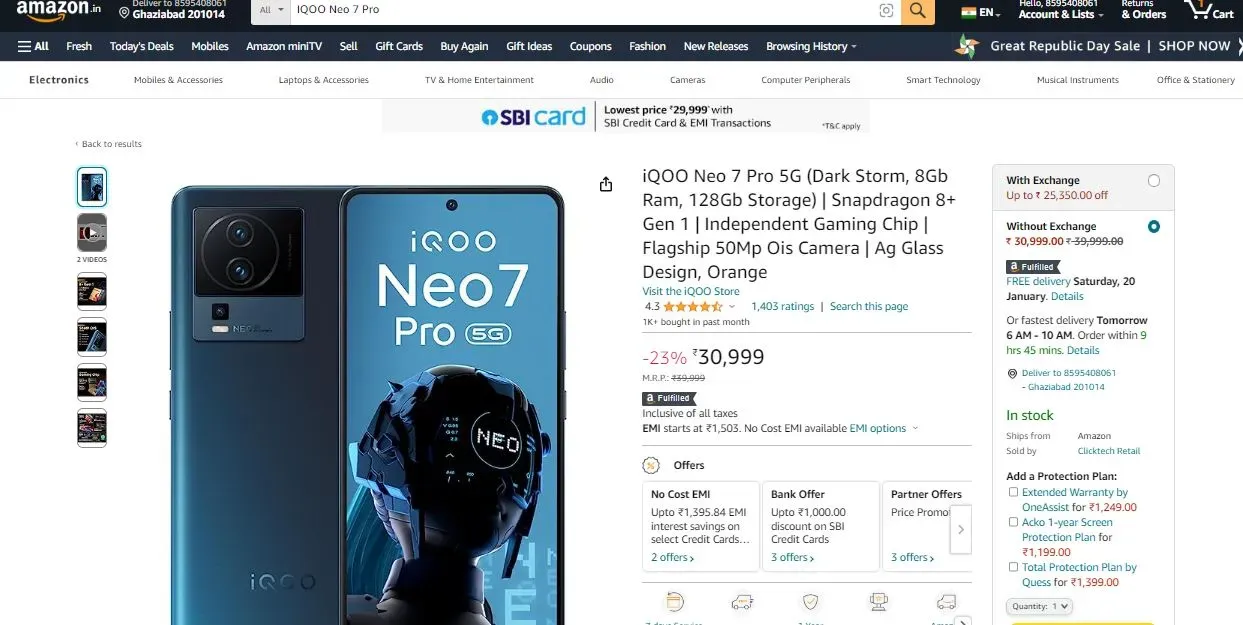Expand the EMI options chevron
The width and height of the screenshot is (1243, 625).
914,429
